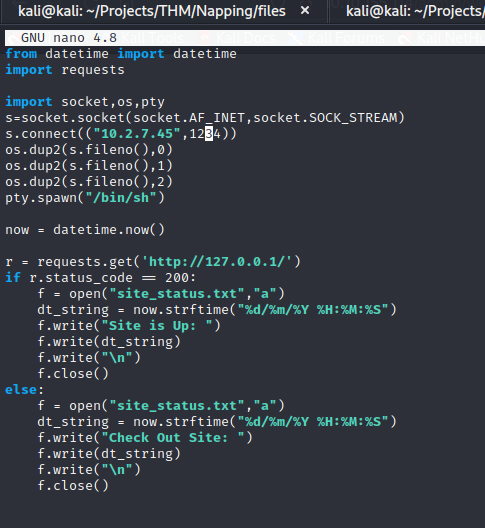Click the first f.close() line
Image resolution: width=485 pixels, height=528 pixels.
coord(73,374)
